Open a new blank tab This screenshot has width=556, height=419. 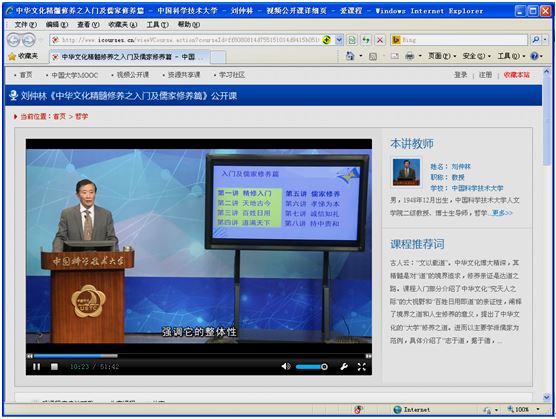(218, 57)
